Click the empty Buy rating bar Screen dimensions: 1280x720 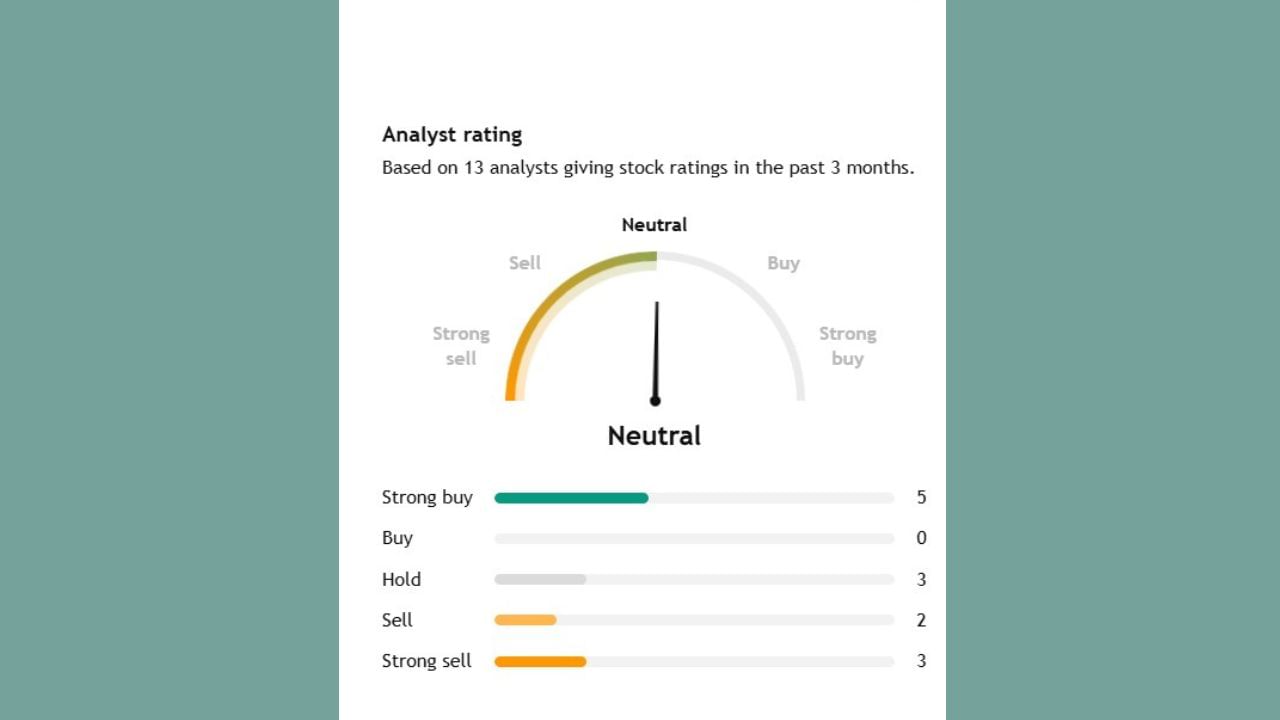694,539
